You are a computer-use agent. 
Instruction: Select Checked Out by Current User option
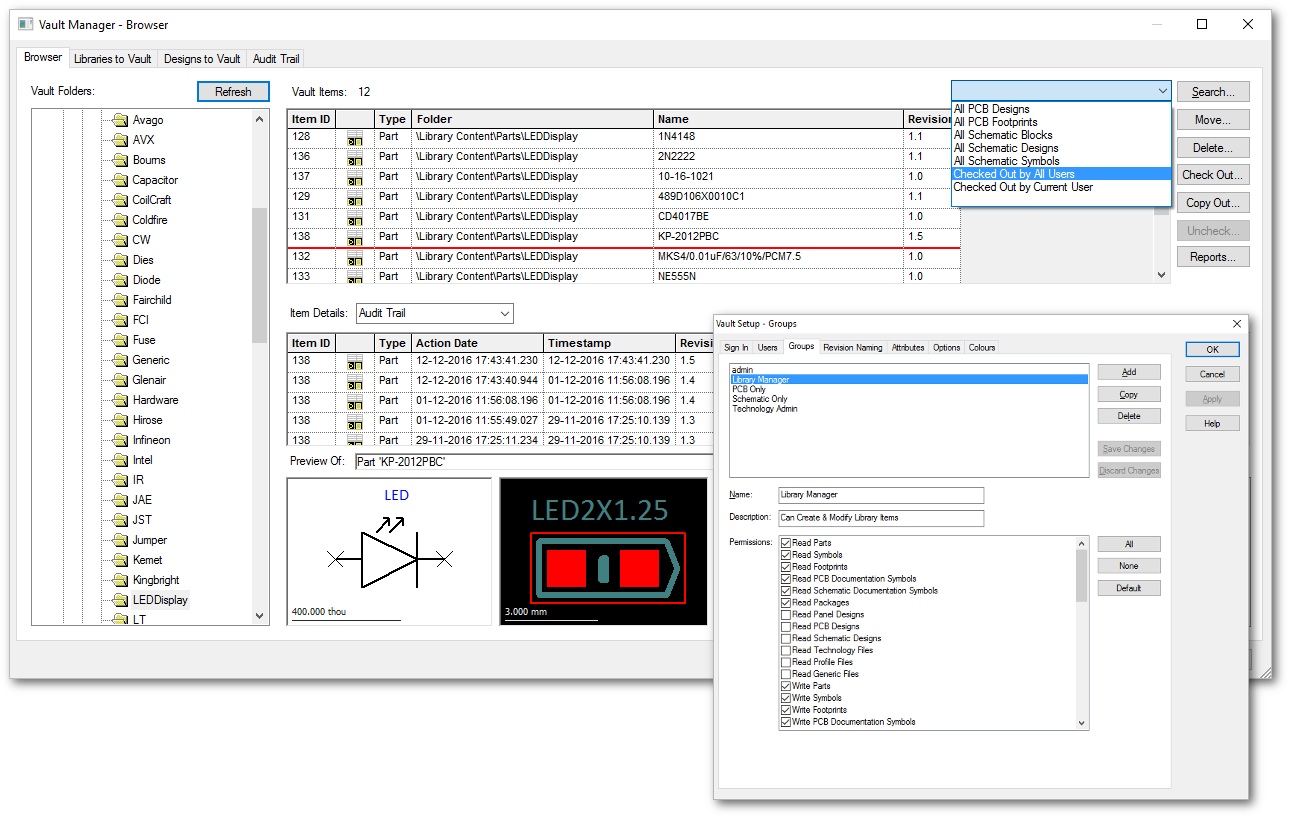(1023, 187)
